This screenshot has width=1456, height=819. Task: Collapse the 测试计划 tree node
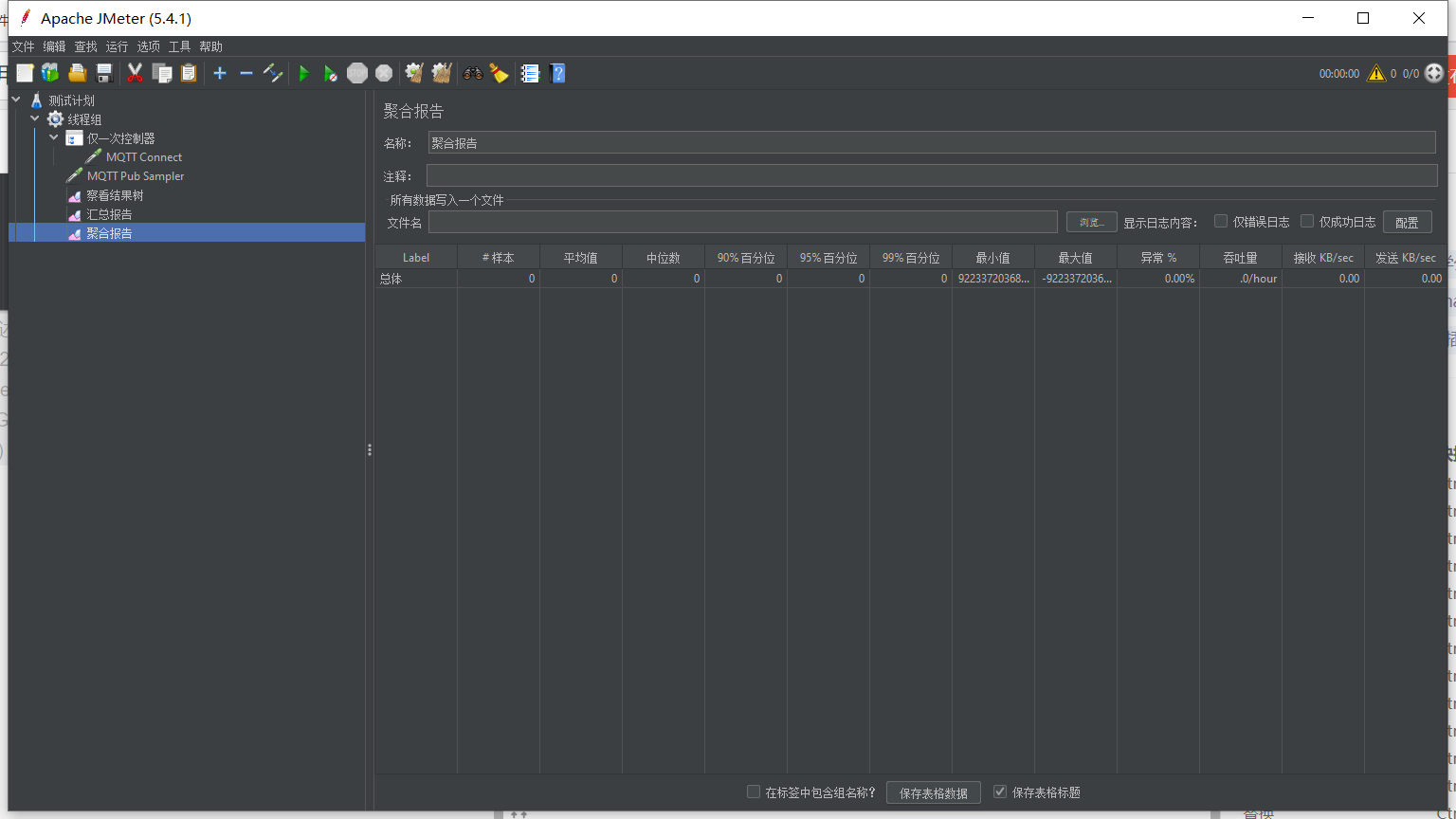15,100
